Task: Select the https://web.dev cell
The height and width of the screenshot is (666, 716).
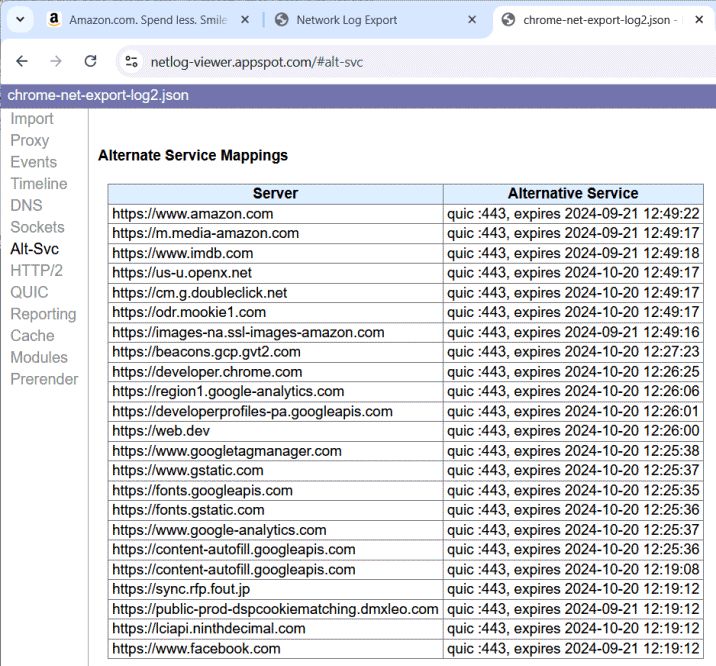Action: (275, 431)
